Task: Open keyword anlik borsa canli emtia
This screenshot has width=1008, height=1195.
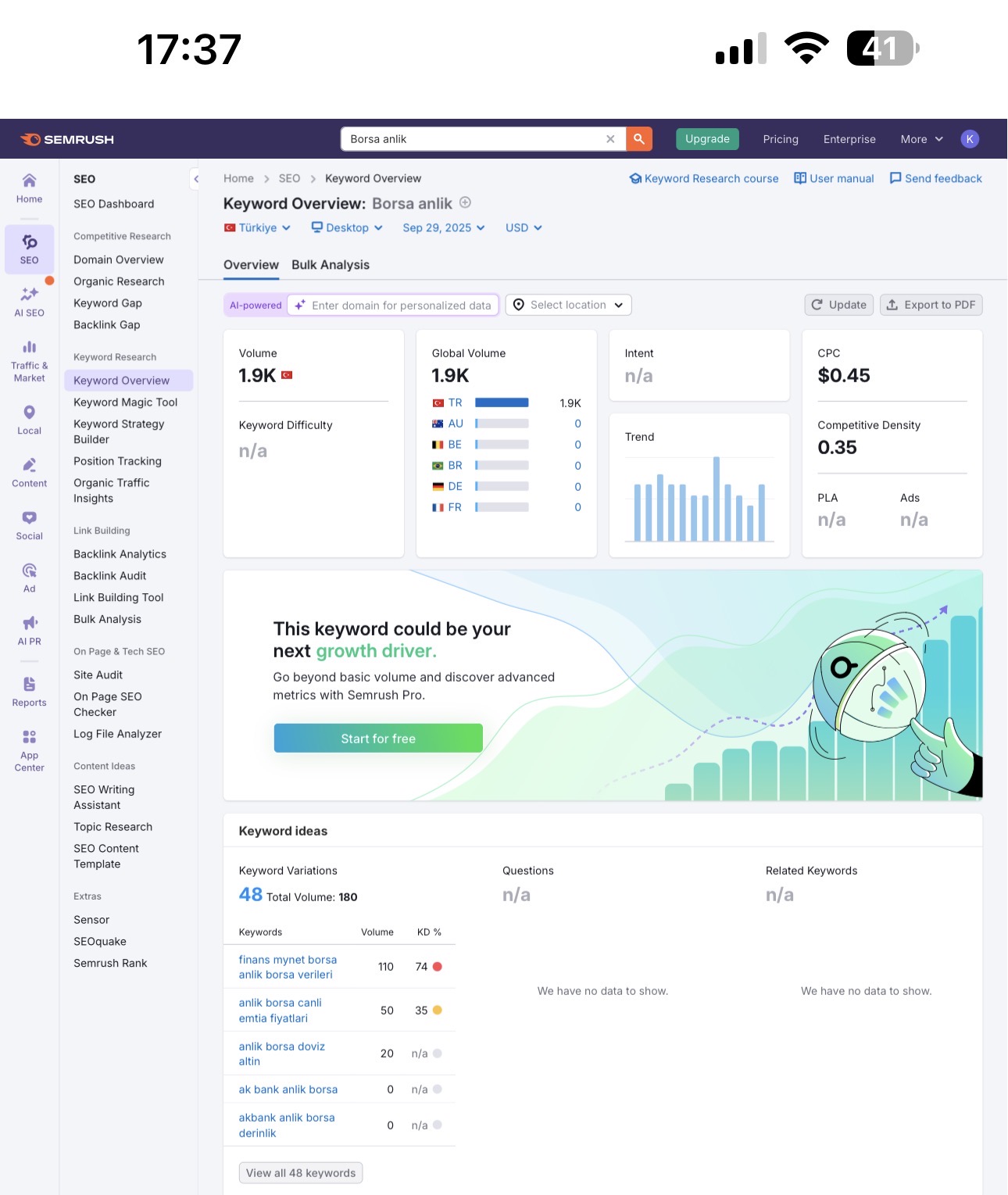Action: pyautogui.click(x=280, y=1011)
